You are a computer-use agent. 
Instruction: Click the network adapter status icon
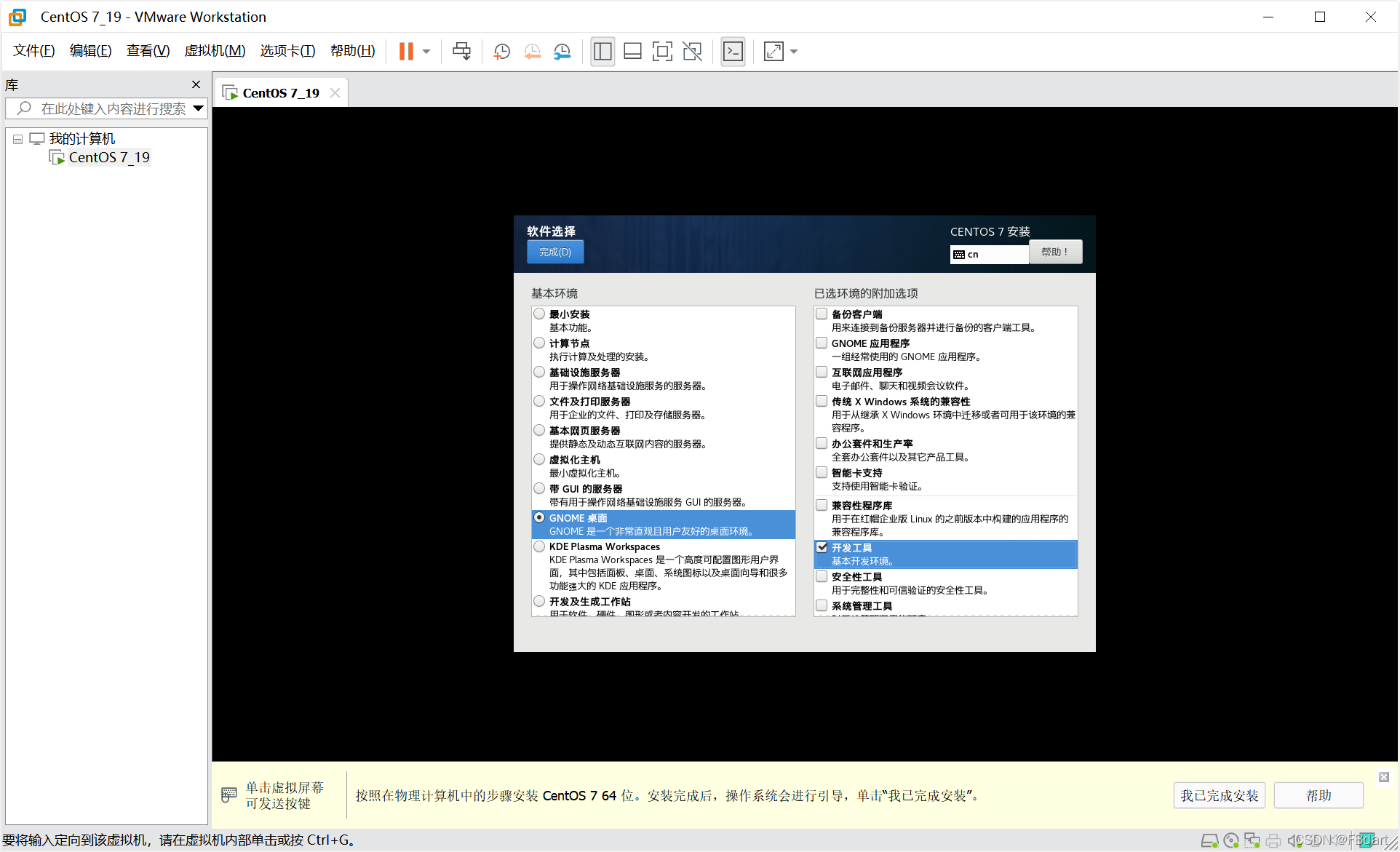click(x=1252, y=840)
